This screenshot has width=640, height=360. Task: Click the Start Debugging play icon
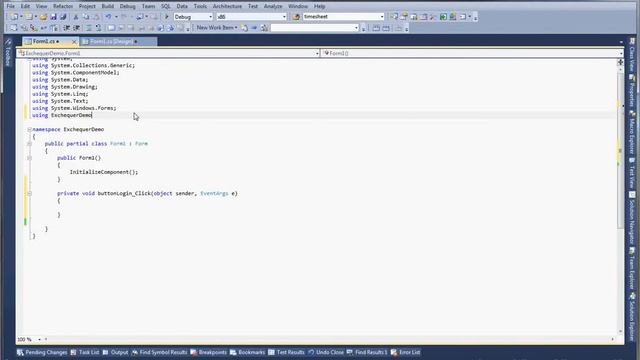pos(167,17)
